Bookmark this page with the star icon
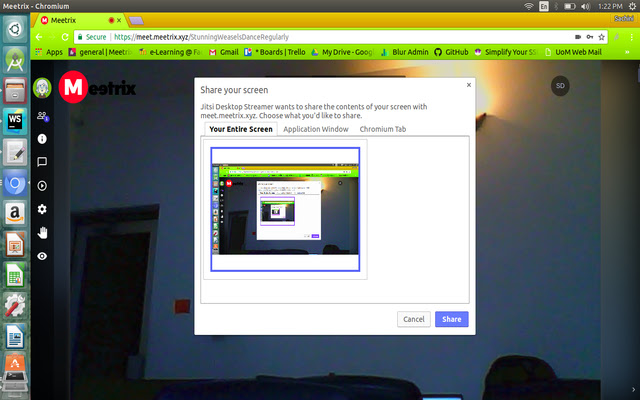This screenshot has height=400, width=640. [601, 37]
